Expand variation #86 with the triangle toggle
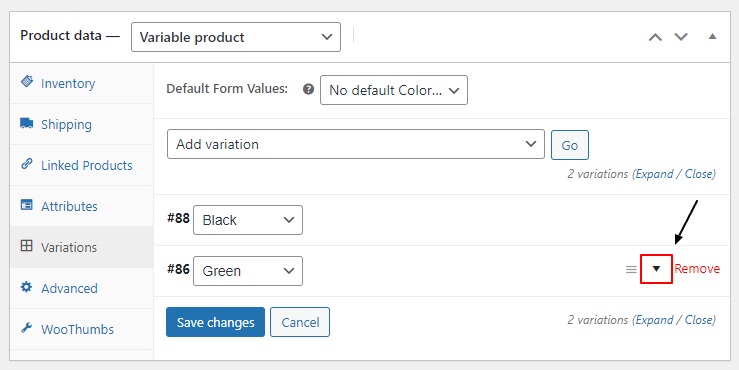This screenshot has height=370, width=739. click(x=656, y=269)
